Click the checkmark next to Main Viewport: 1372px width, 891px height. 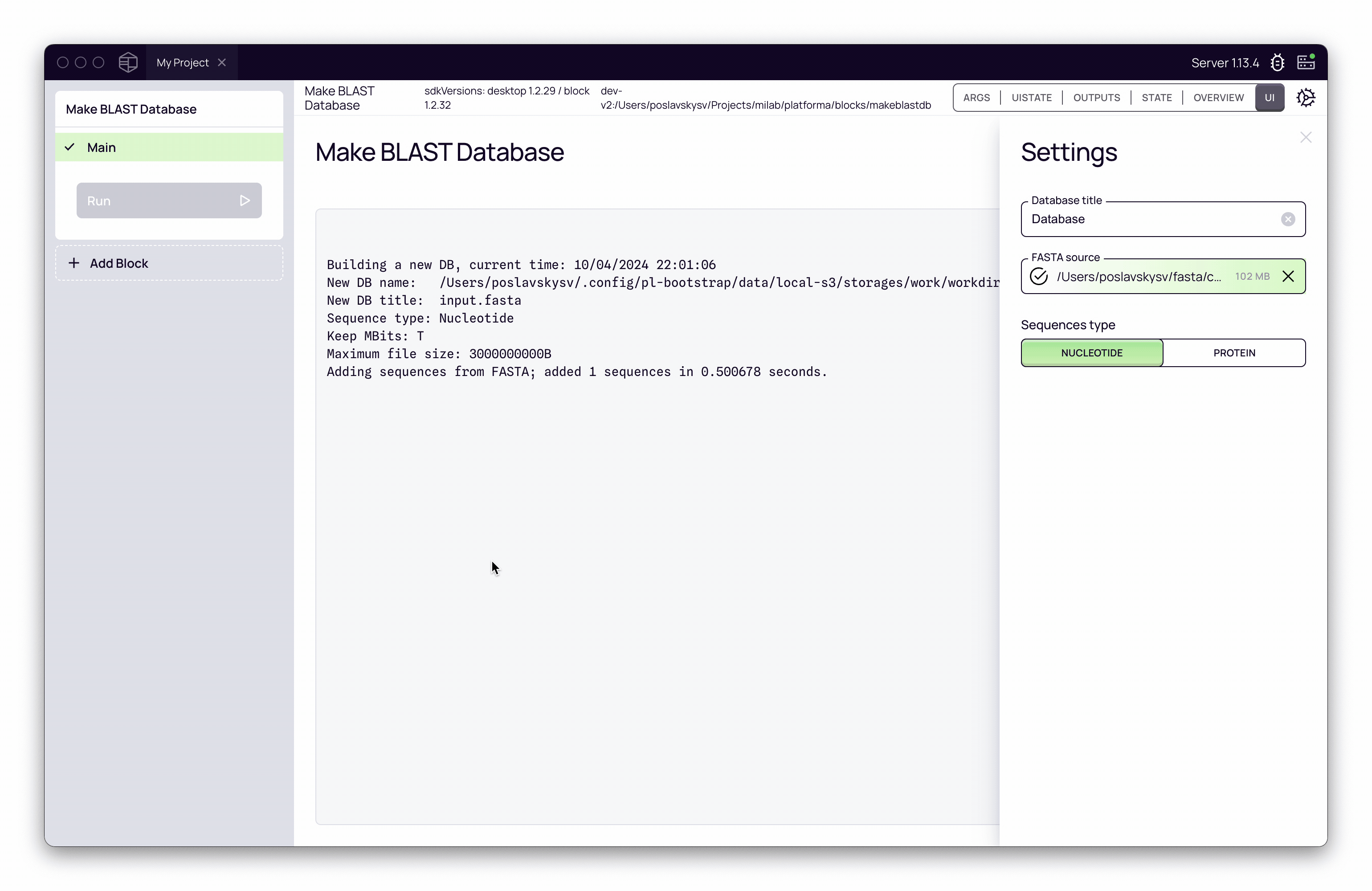[70, 147]
